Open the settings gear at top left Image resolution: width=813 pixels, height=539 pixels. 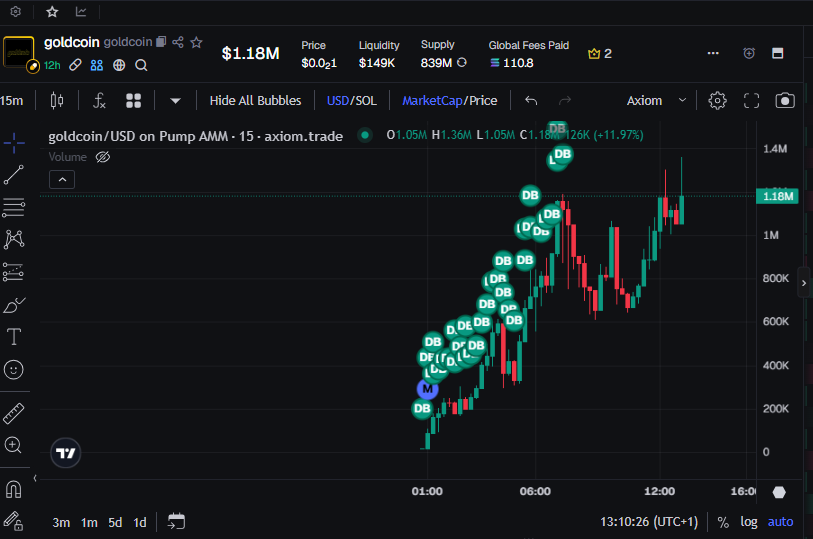point(16,11)
